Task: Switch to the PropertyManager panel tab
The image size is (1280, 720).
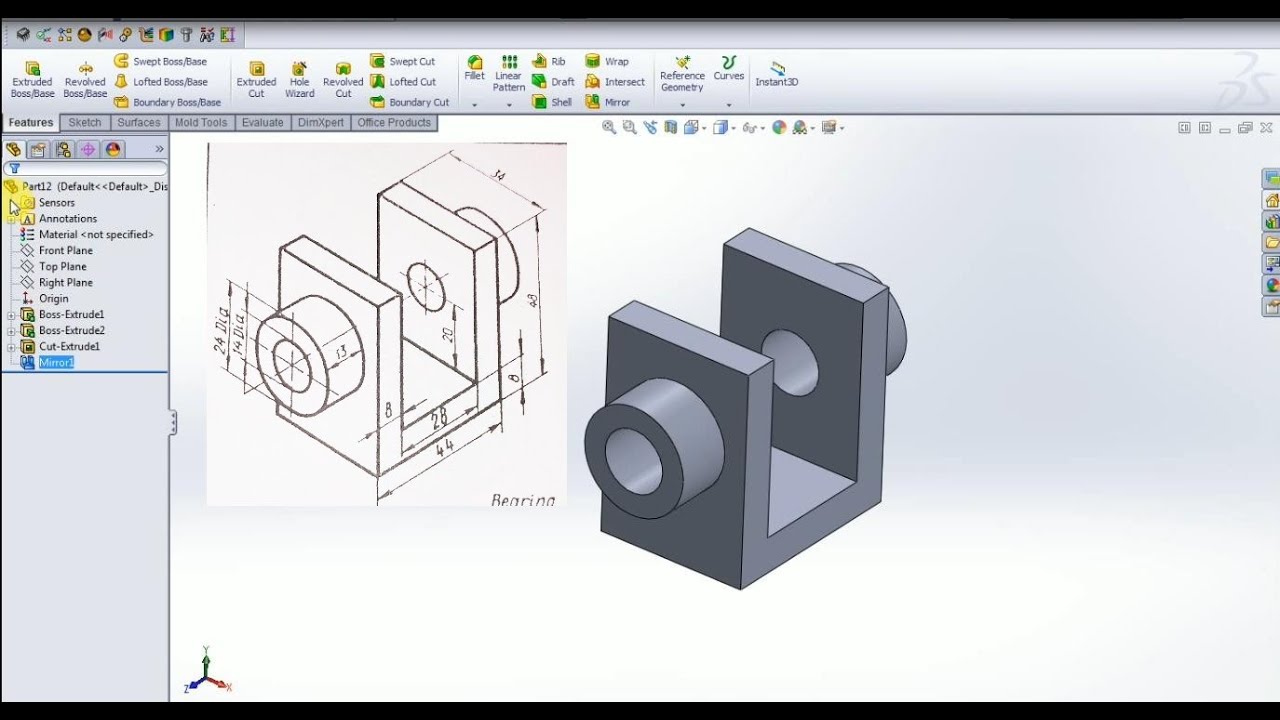Action: pyautogui.click(x=38, y=149)
